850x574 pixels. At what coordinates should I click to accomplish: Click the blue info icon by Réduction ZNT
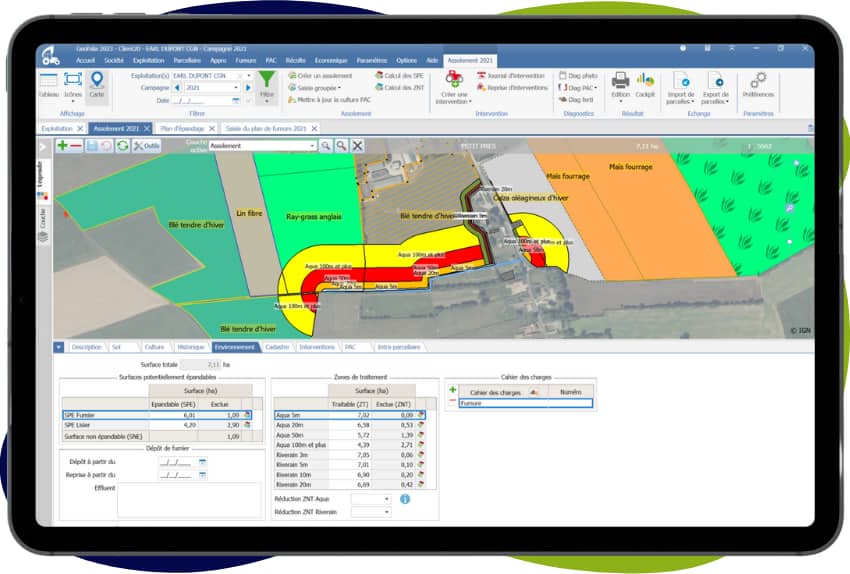pos(404,499)
